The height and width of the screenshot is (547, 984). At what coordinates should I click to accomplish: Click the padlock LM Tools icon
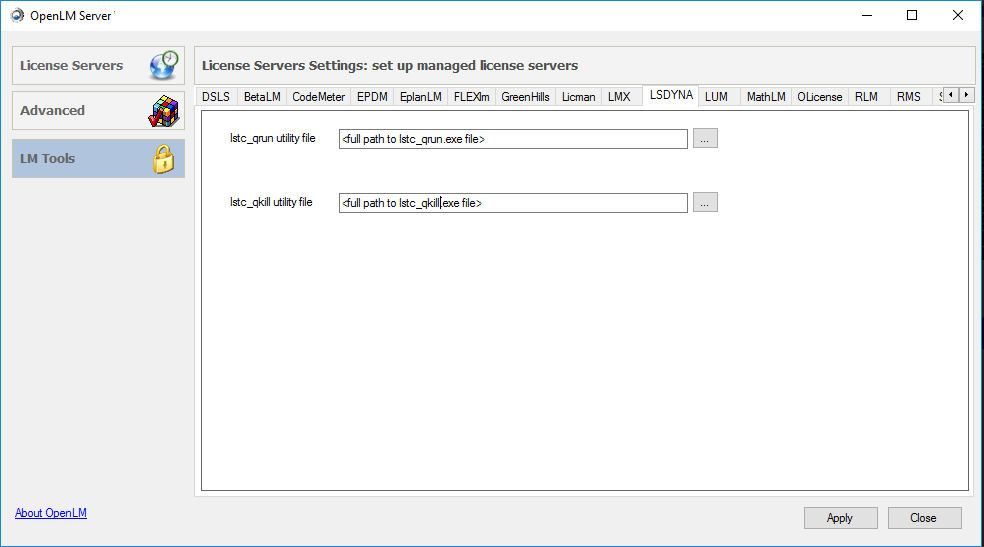(x=163, y=159)
